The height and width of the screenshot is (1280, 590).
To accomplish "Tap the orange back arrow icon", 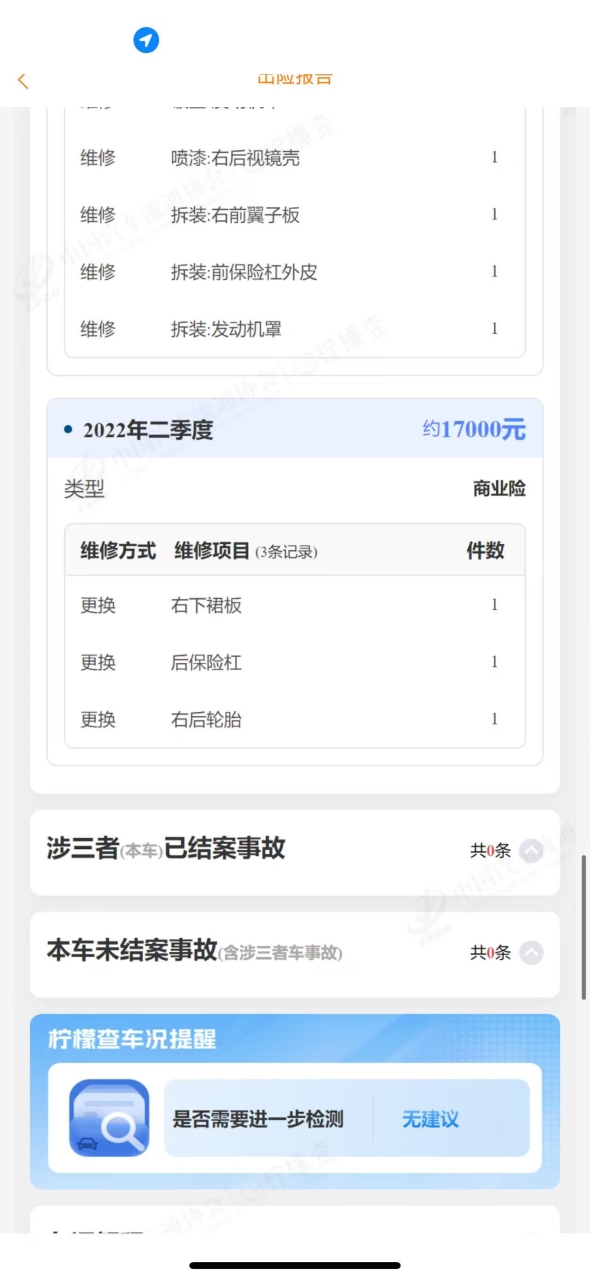I will click(x=23, y=81).
